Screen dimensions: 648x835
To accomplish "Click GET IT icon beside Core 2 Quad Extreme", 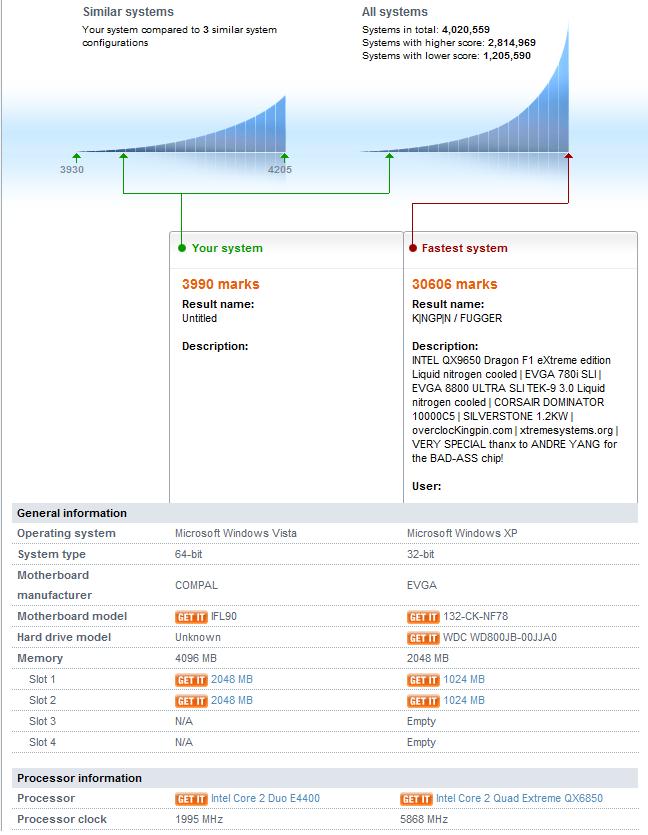I will click(x=416, y=799).
